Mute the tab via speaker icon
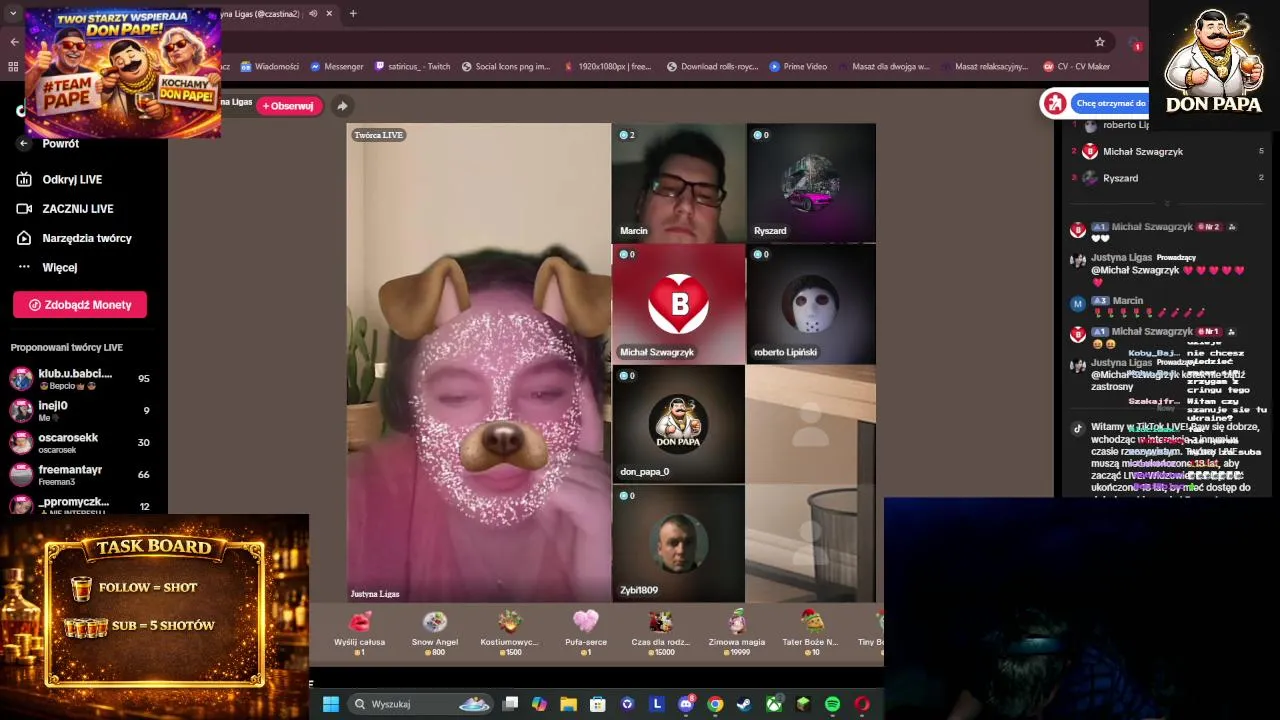Image resolution: width=1280 pixels, height=720 pixels. [x=313, y=13]
